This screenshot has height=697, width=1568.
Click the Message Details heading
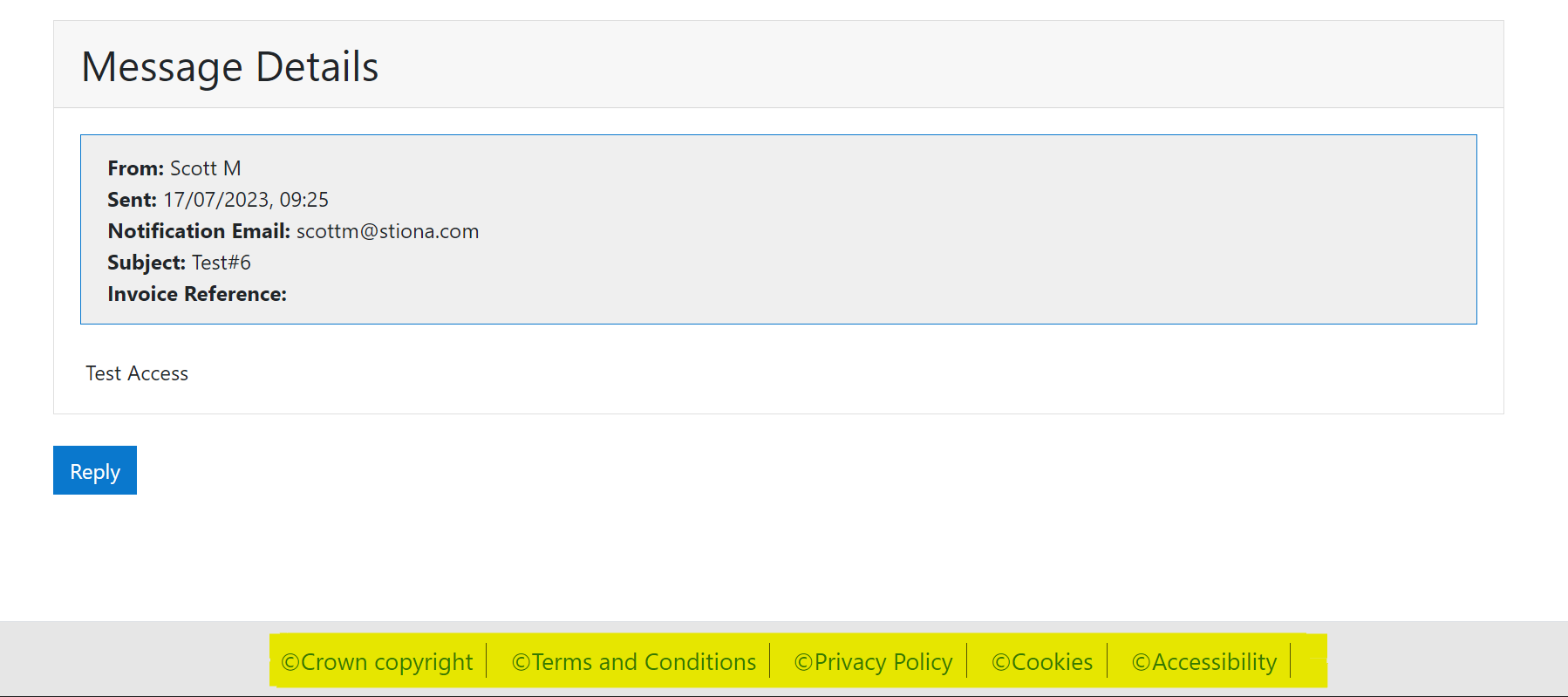click(x=230, y=67)
